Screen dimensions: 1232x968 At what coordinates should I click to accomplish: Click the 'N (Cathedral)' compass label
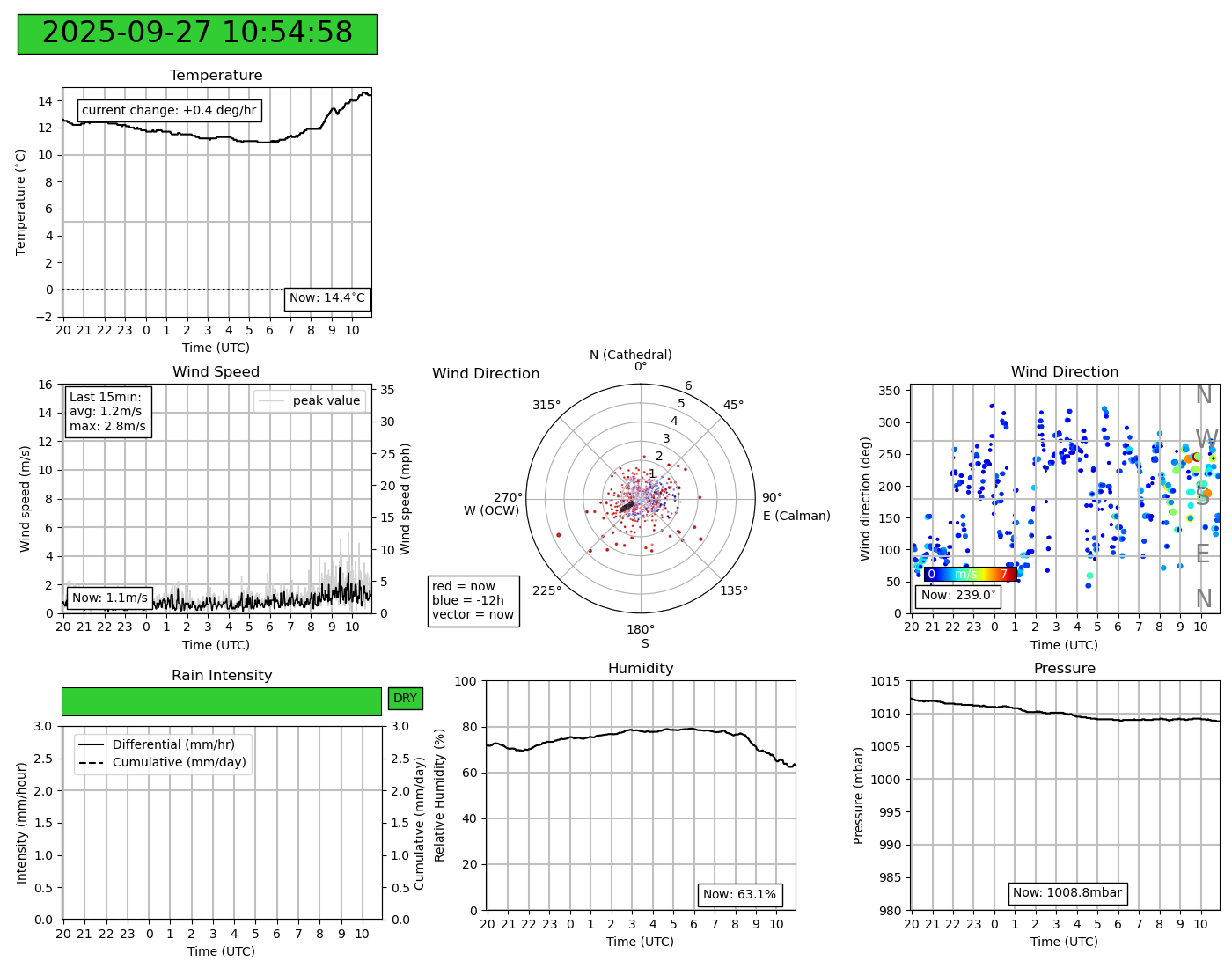(x=630, y=355)
